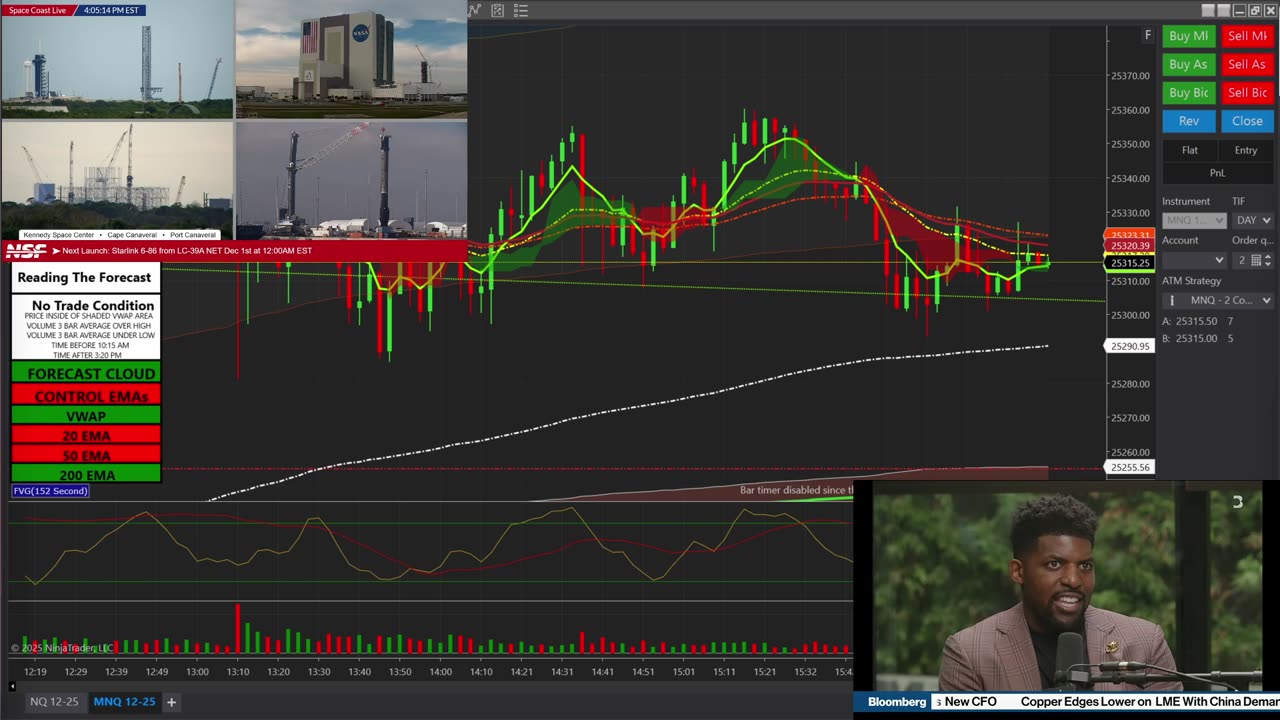1280x720 pixels.
Task: Click the Sell Bid button
Action: [x=1247, y=93]
